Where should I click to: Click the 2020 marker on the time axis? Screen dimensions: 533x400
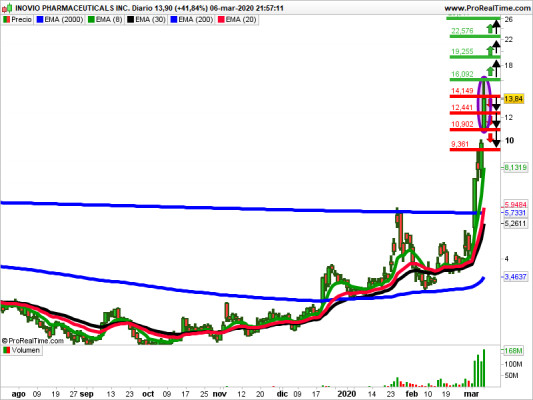pyautogui.click(x=346, y=394)
